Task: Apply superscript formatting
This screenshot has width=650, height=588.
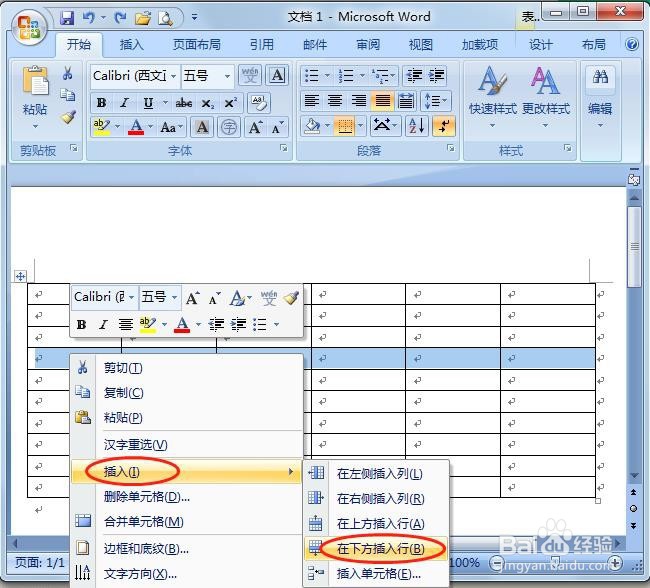Action: [x=230, y=103]
